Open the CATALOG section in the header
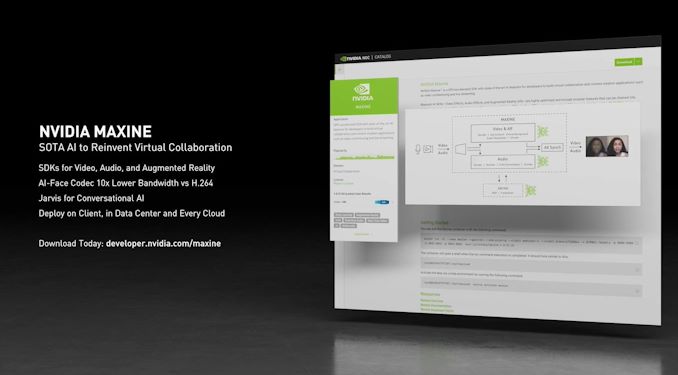 [x=383, y=57]
